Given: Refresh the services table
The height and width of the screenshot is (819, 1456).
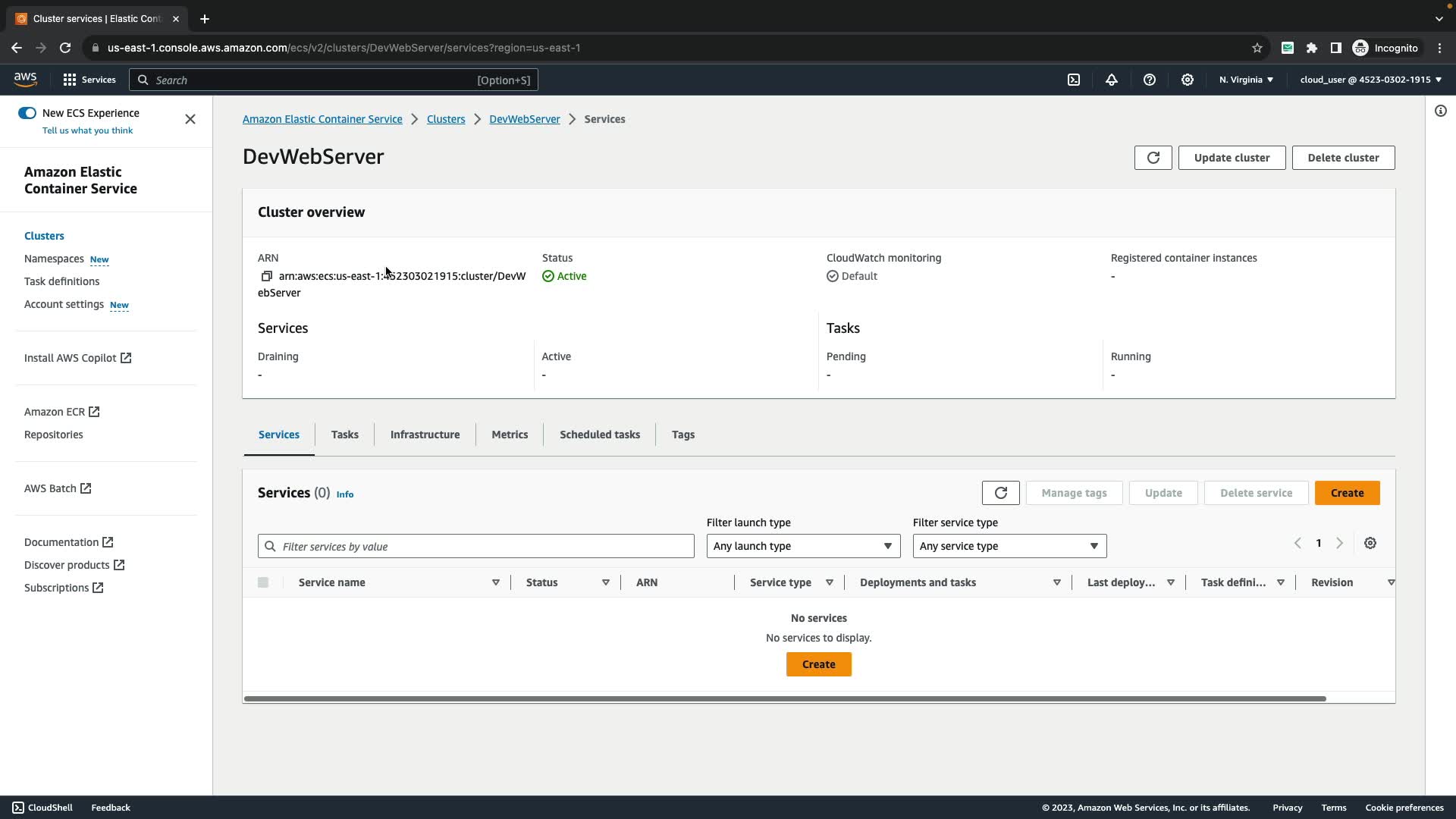Looking at the screenshot, I should coord(1000,493).
